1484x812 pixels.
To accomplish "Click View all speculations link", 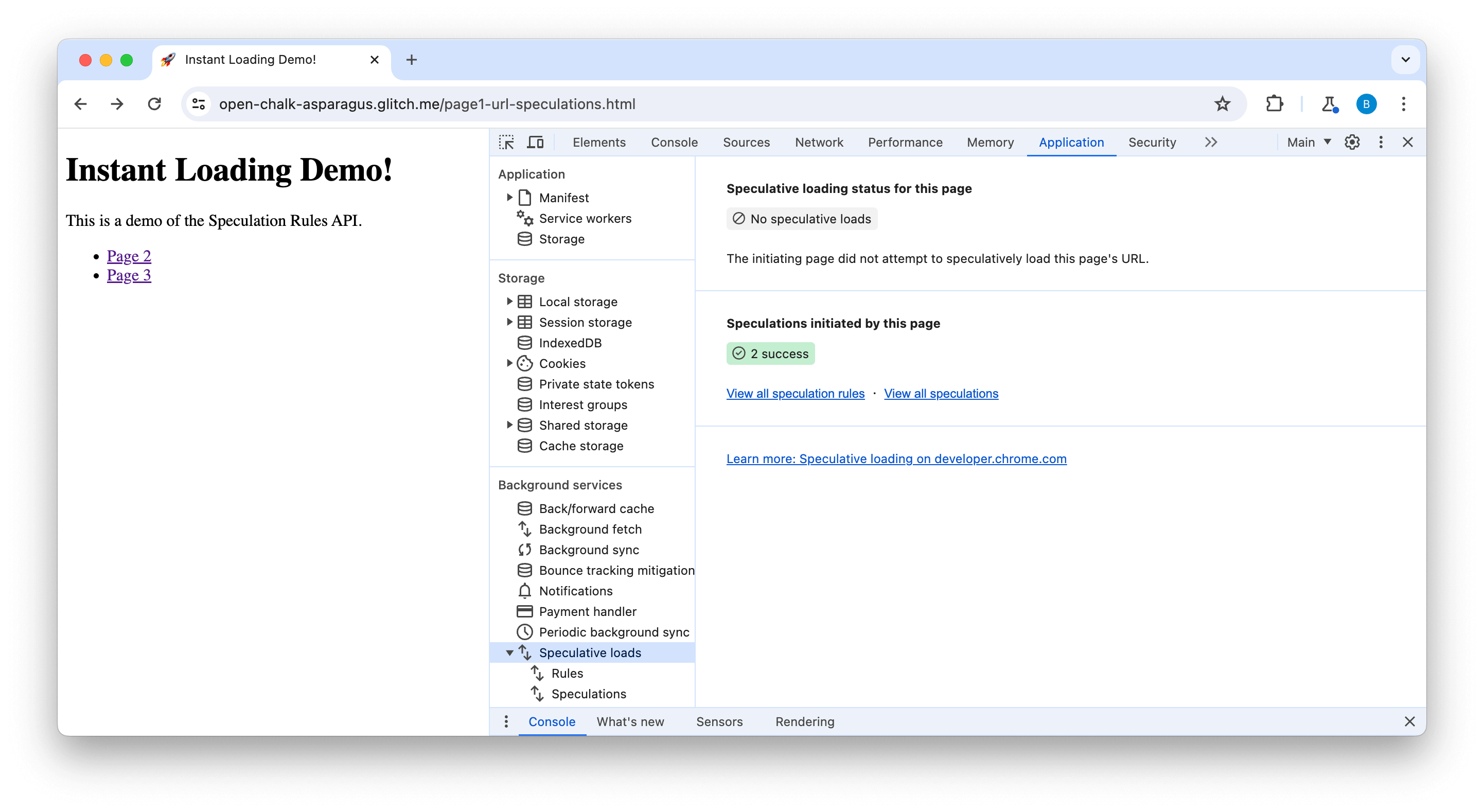I will pyautogui.click(x=940, y=393).
